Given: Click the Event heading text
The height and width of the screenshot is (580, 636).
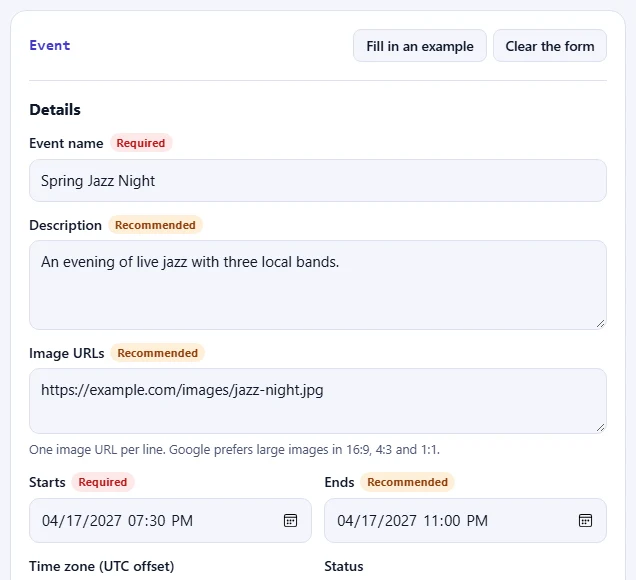Looking at the screenshot, I should pyautogui.click(x=50, y=45).
